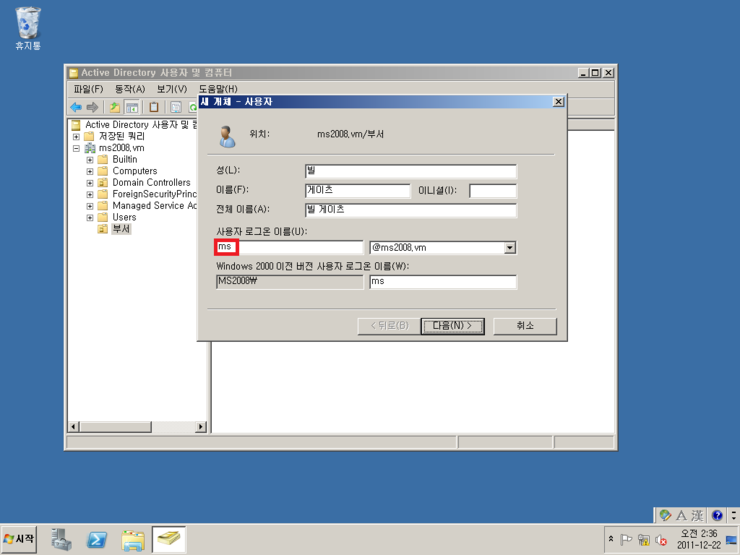The image size is (740, 555).
Task: Expand the Computers container
Action: [90, 171]
